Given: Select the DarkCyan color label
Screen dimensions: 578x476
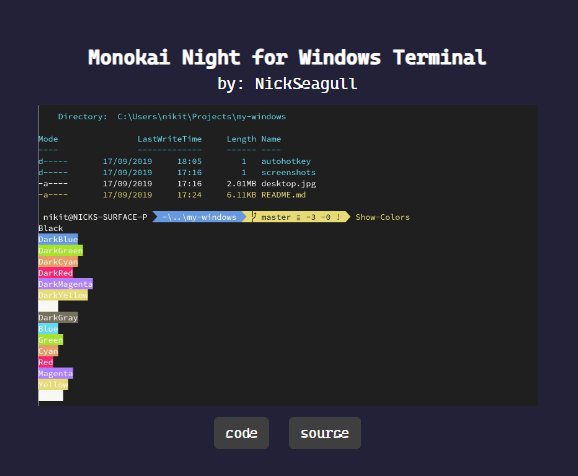Looking at the screenshot, I should pyautogui.click(x=58, y=262).
